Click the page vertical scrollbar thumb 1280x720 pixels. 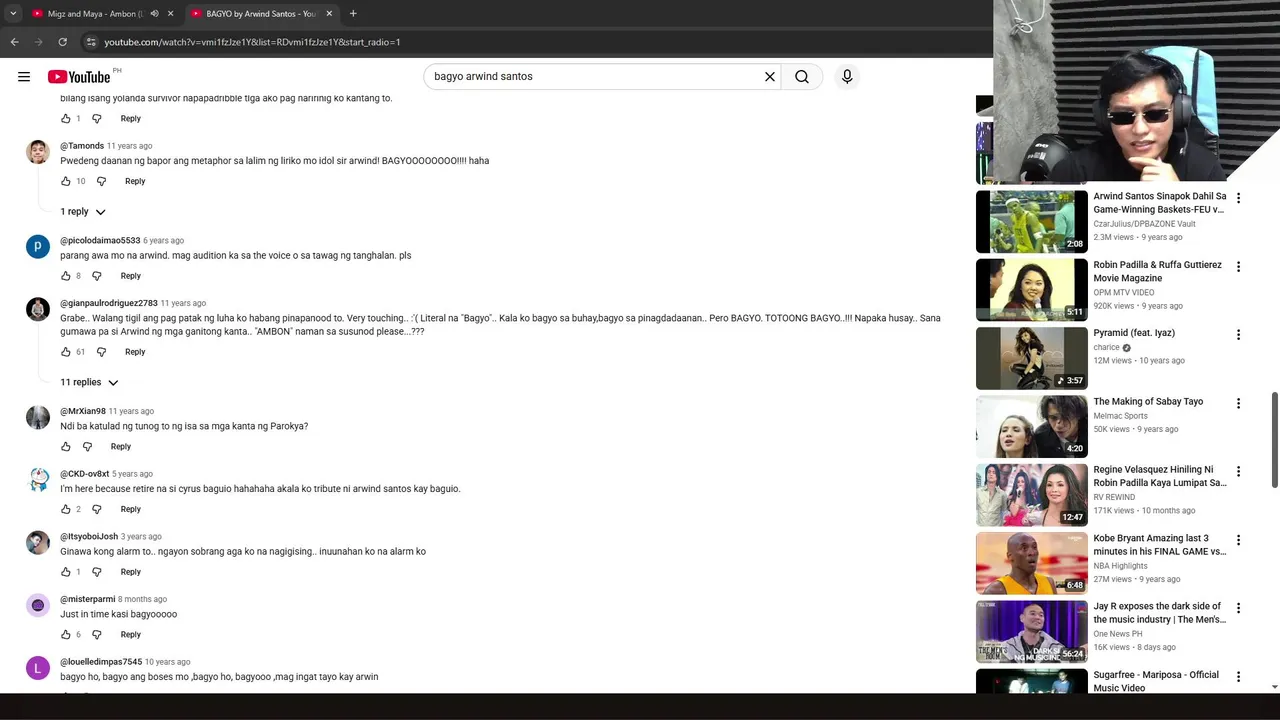[1275, 441]
